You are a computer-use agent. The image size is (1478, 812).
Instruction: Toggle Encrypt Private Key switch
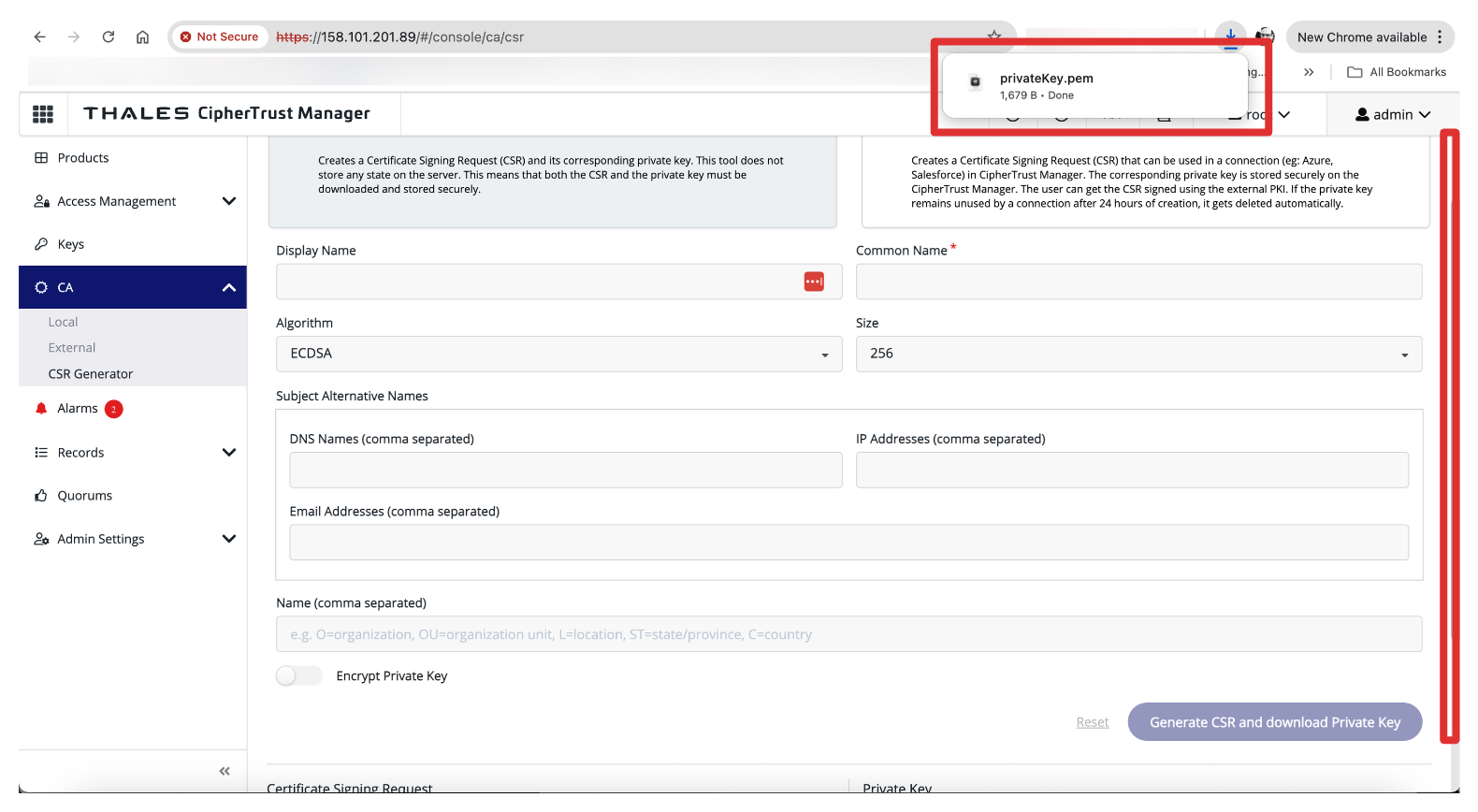298,675
